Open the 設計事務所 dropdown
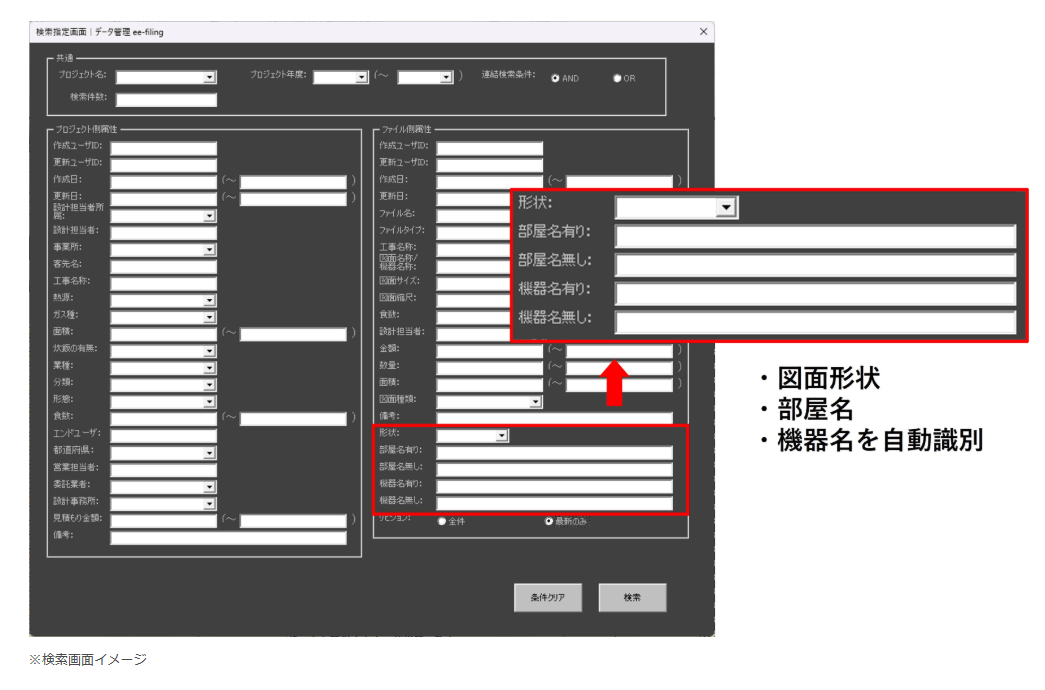Image resolution: width=1045 pixels, height=690 pixels. 209,504
